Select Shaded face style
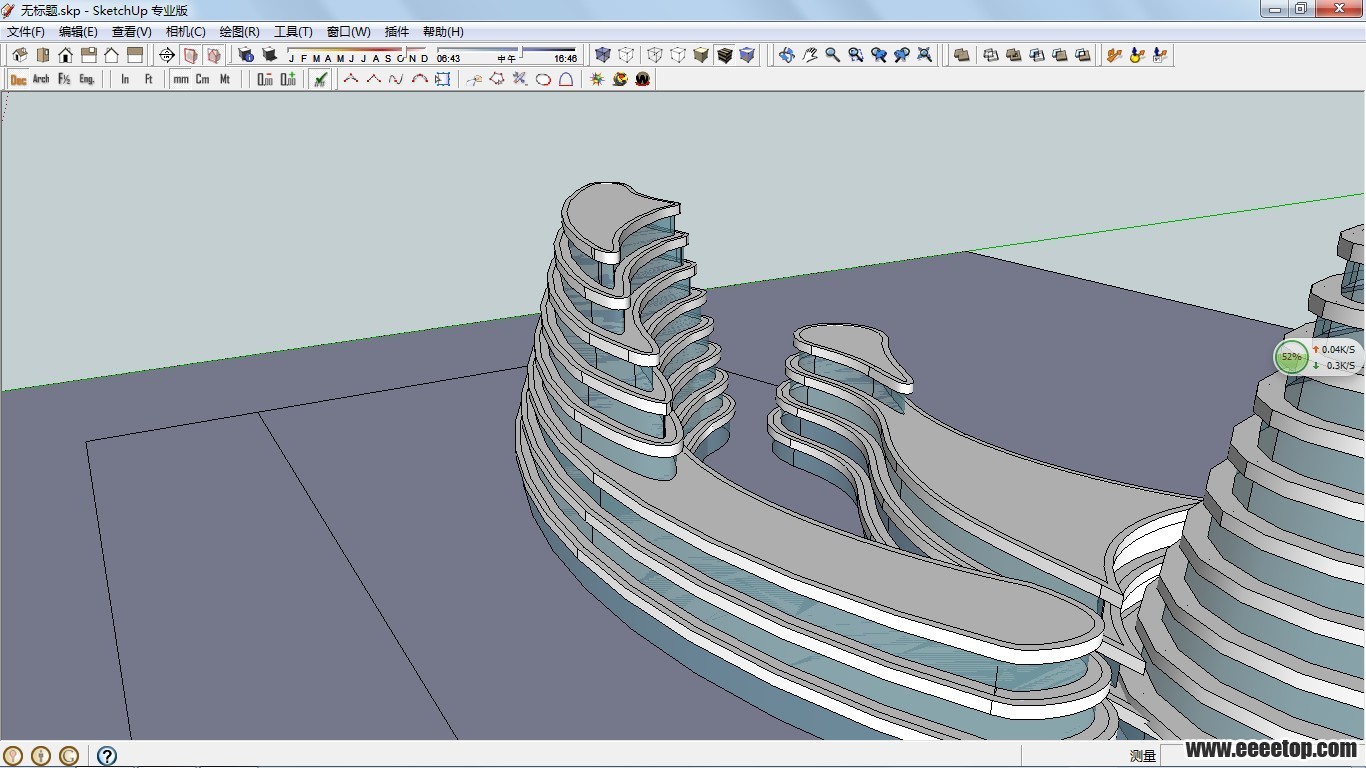The image size is (1366, 768). point(701,55)
